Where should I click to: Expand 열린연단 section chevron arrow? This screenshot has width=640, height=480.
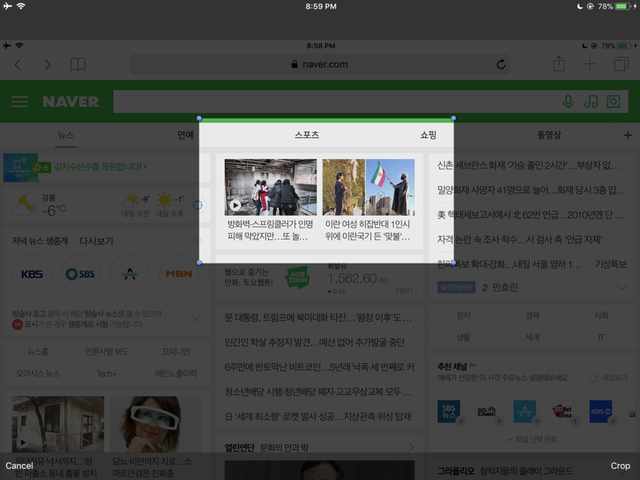click(411, 447)
